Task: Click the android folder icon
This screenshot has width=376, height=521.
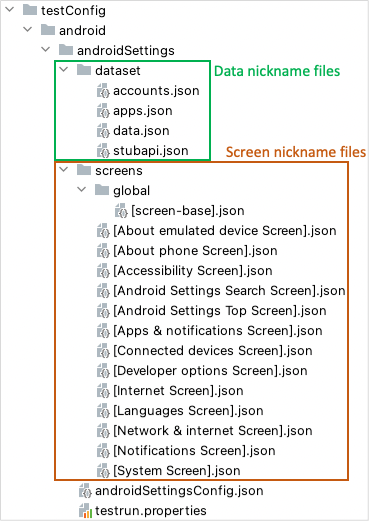Action: [x=48, y=30]
